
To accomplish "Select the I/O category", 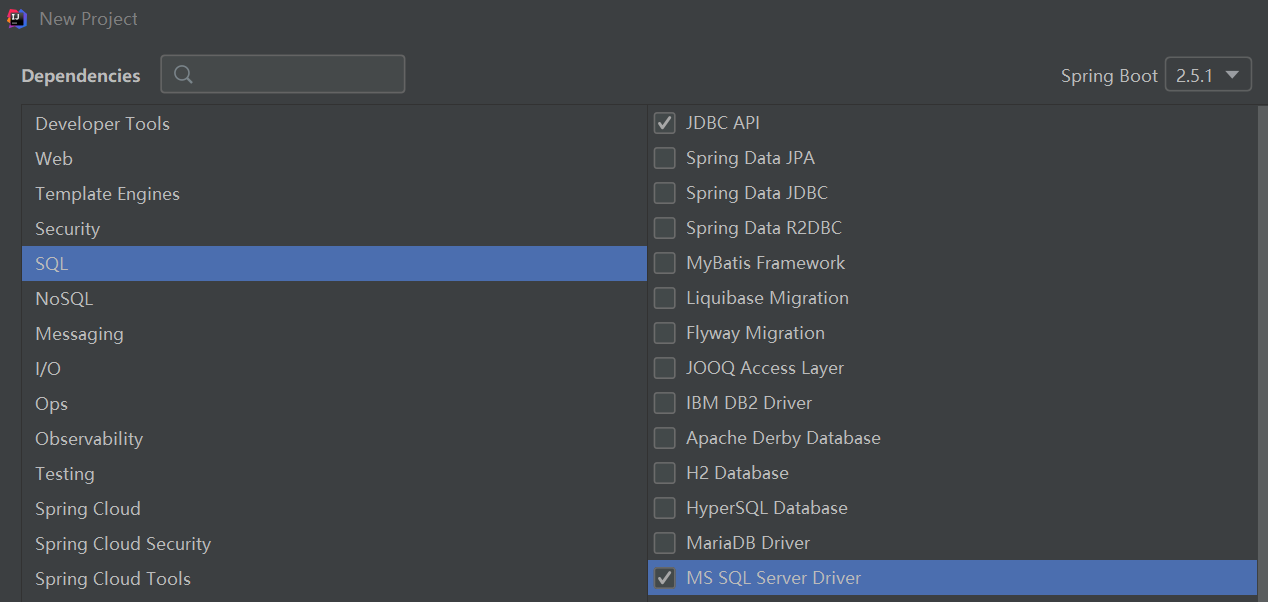I will point(334,369).
